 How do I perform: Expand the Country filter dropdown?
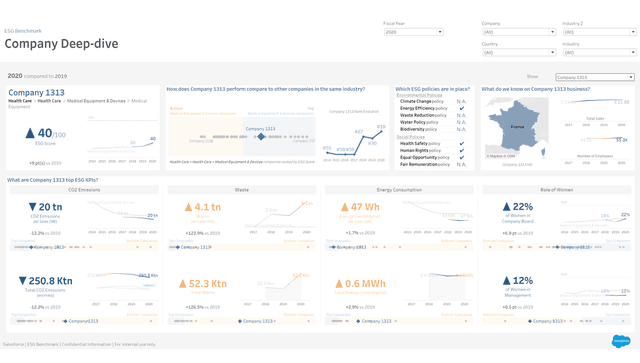(519, 52)
